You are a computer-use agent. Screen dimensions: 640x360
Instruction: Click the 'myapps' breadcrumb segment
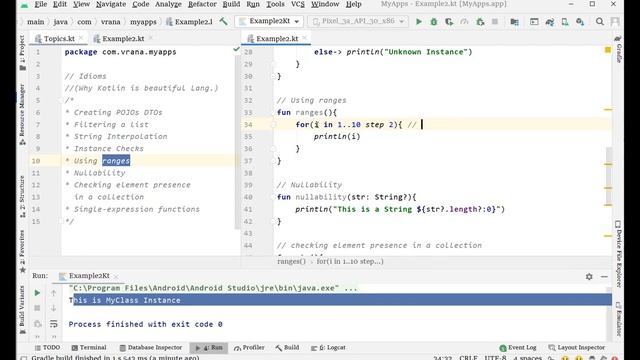(x=143, y=22)
